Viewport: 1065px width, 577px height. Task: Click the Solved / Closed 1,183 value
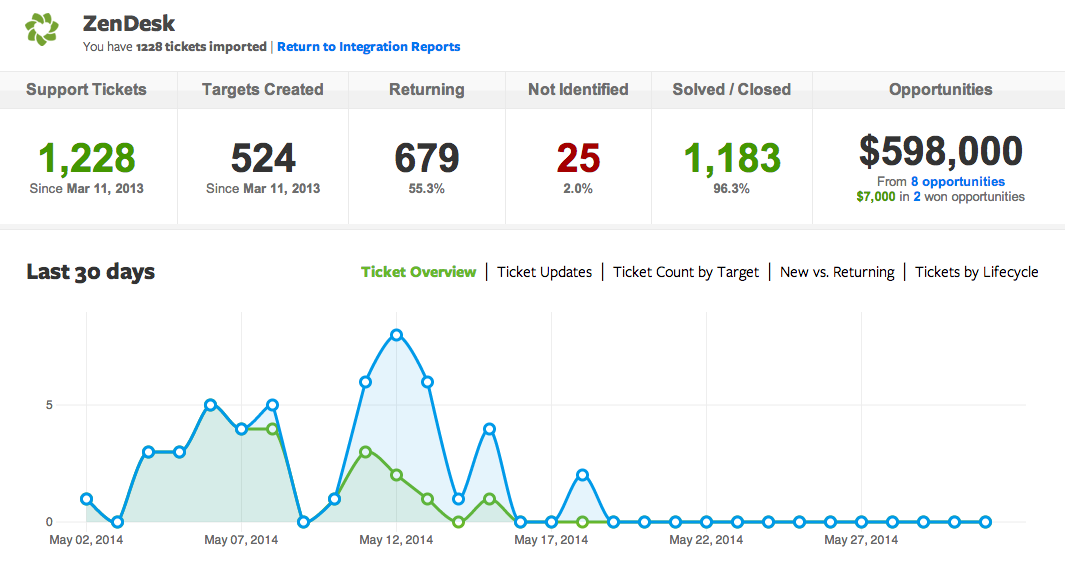click(x=732, y=158)
